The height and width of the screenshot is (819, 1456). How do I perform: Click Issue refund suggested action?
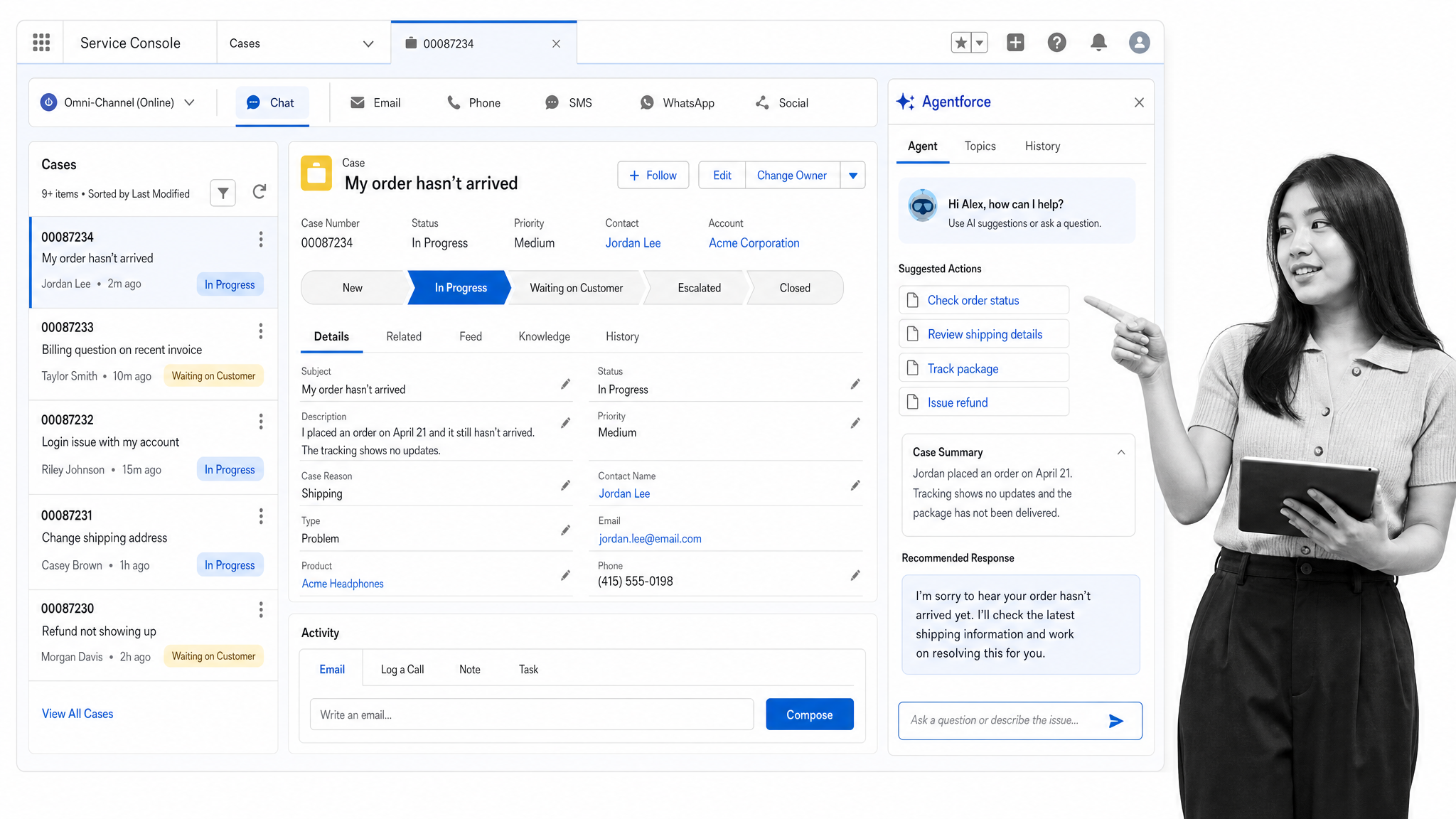click(984, 402)
